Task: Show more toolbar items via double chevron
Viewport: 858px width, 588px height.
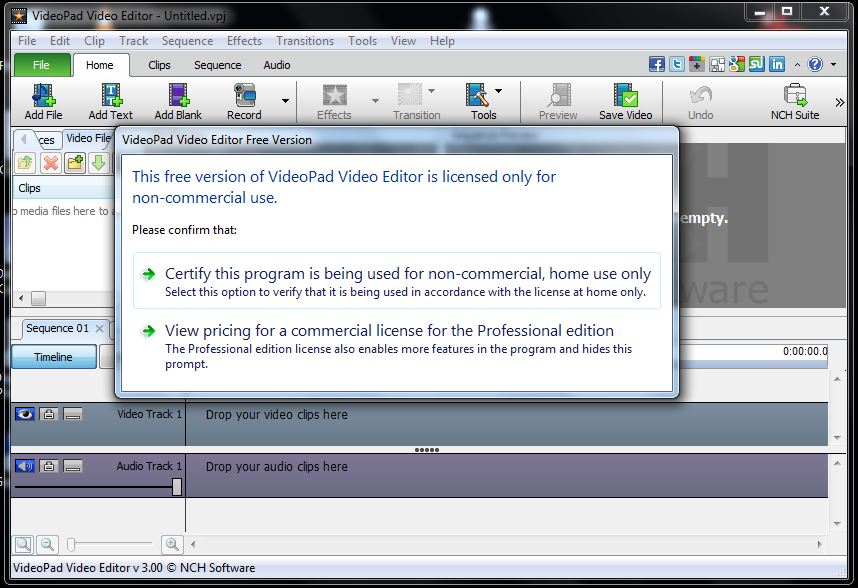Action: click(839, 102)
